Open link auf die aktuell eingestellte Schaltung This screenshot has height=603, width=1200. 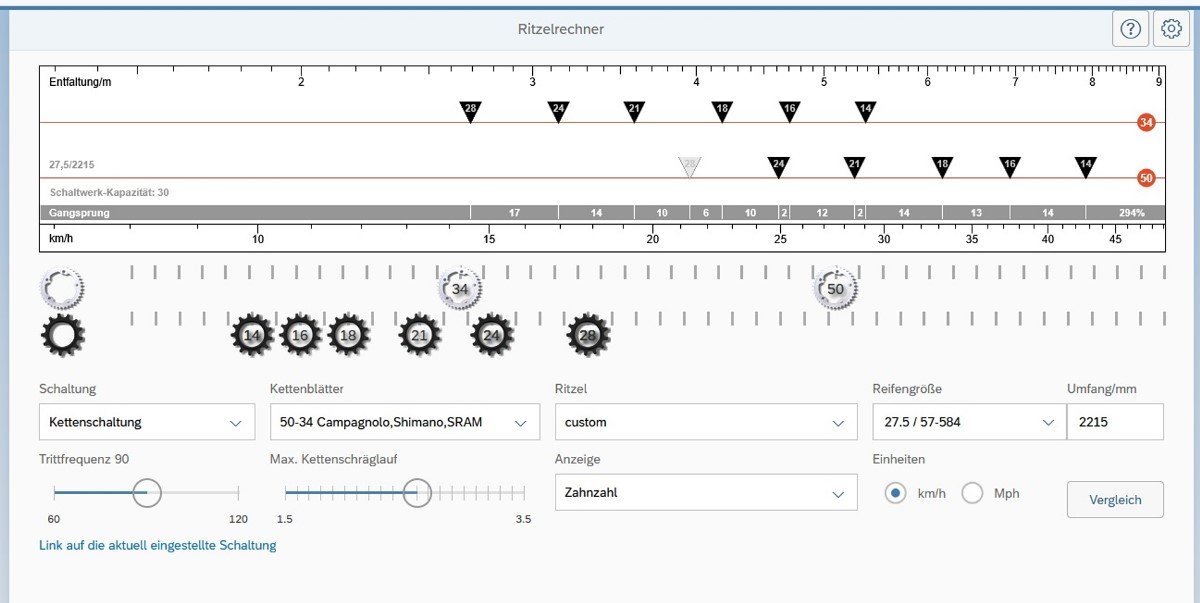[157, 546]
